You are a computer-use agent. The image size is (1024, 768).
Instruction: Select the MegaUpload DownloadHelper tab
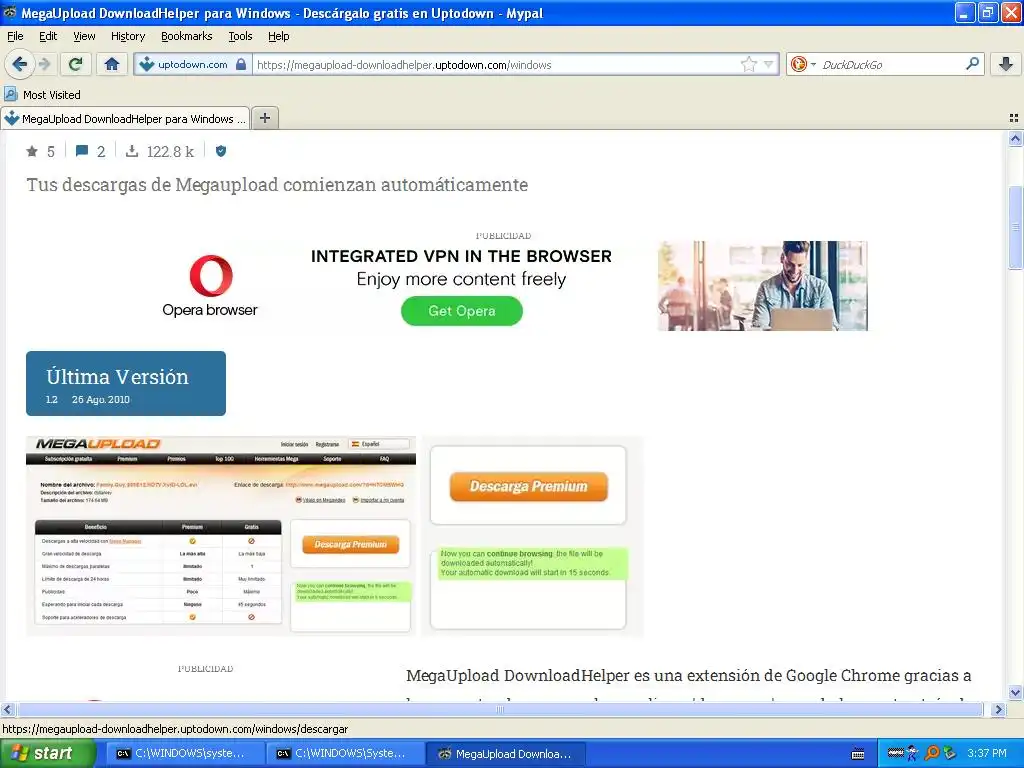point(125,118)
